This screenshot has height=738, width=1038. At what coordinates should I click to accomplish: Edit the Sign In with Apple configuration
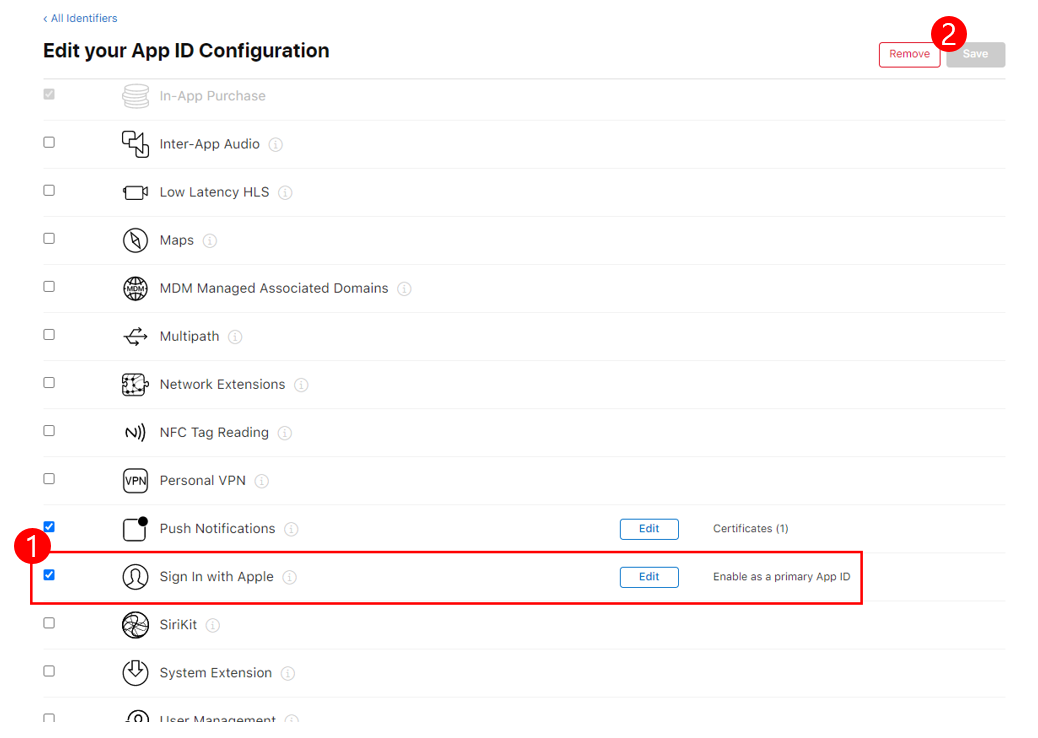tap(649, 577)
